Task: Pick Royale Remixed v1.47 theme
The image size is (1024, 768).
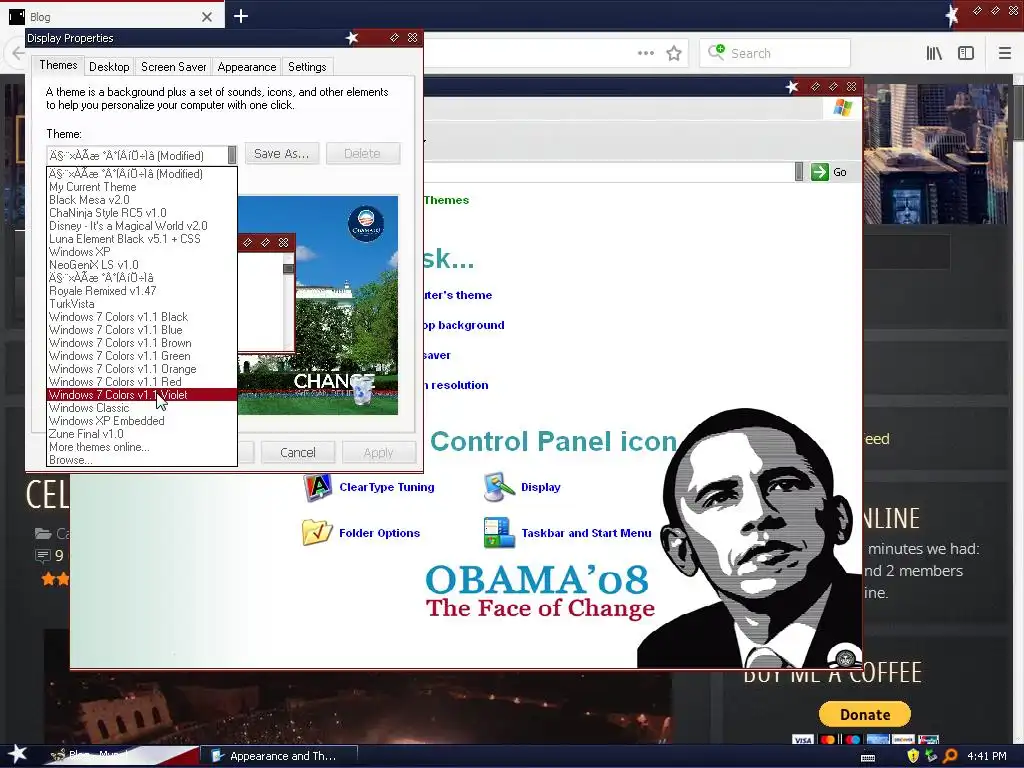Action: click(x=142, y=291)
